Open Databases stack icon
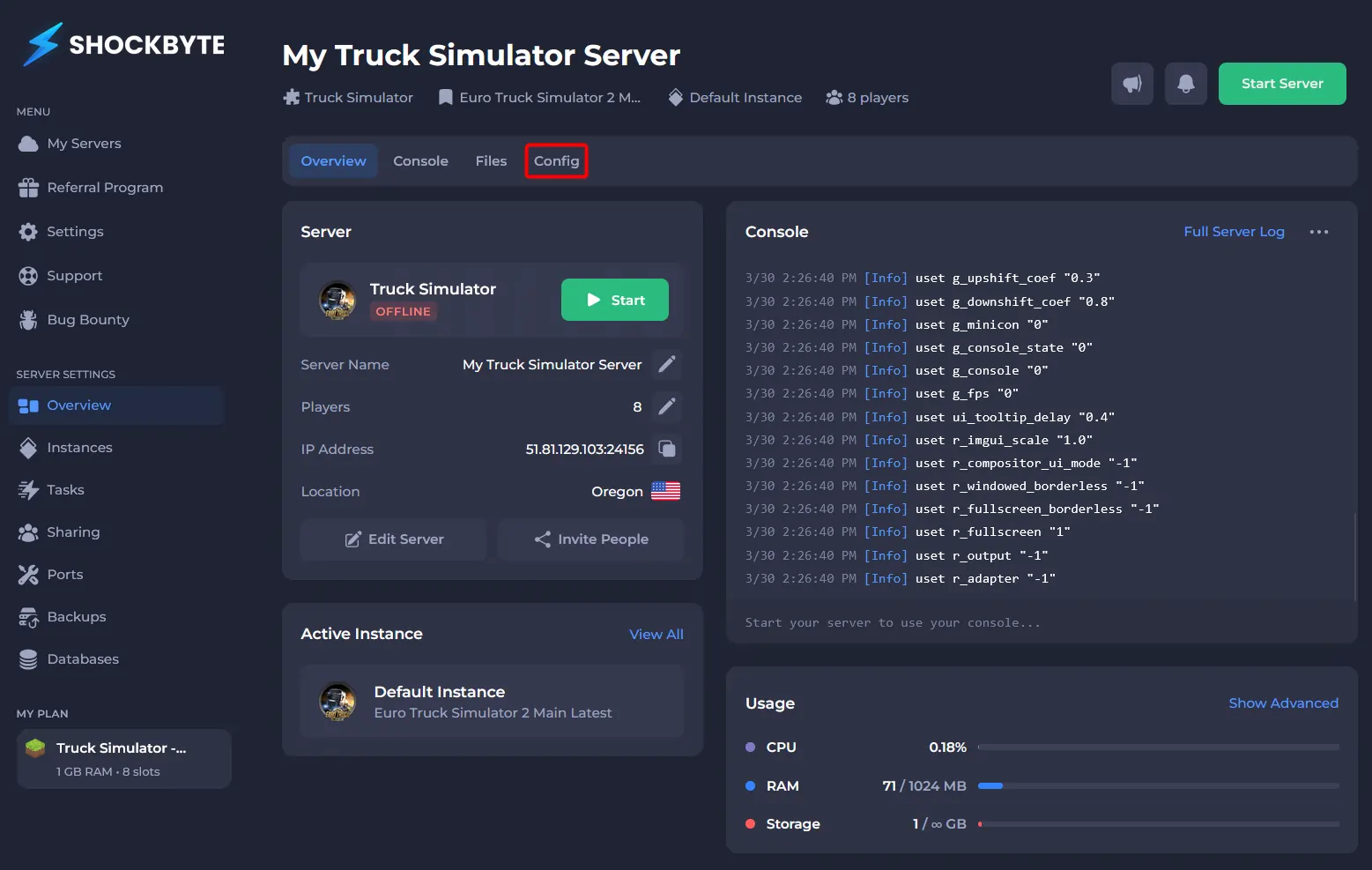The image size is (1372, 870). (28, 659)
